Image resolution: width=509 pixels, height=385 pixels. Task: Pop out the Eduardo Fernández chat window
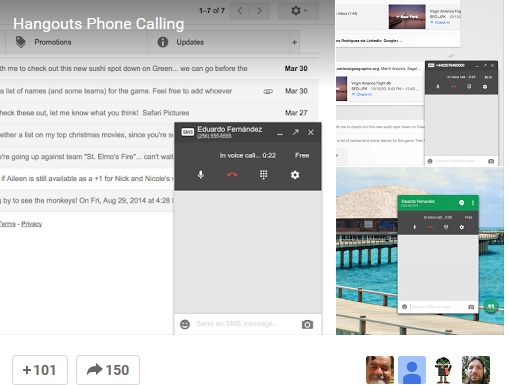[x=296, y=132]
